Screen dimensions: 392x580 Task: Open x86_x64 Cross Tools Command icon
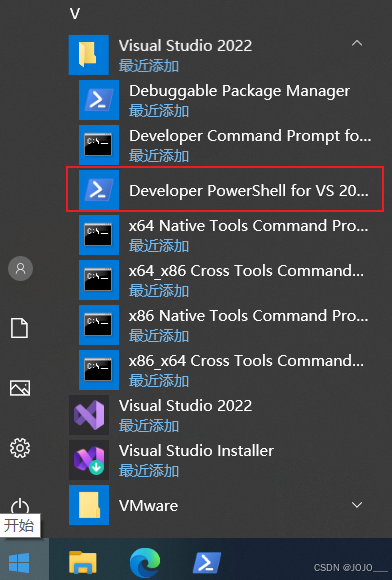pos(99,370)
